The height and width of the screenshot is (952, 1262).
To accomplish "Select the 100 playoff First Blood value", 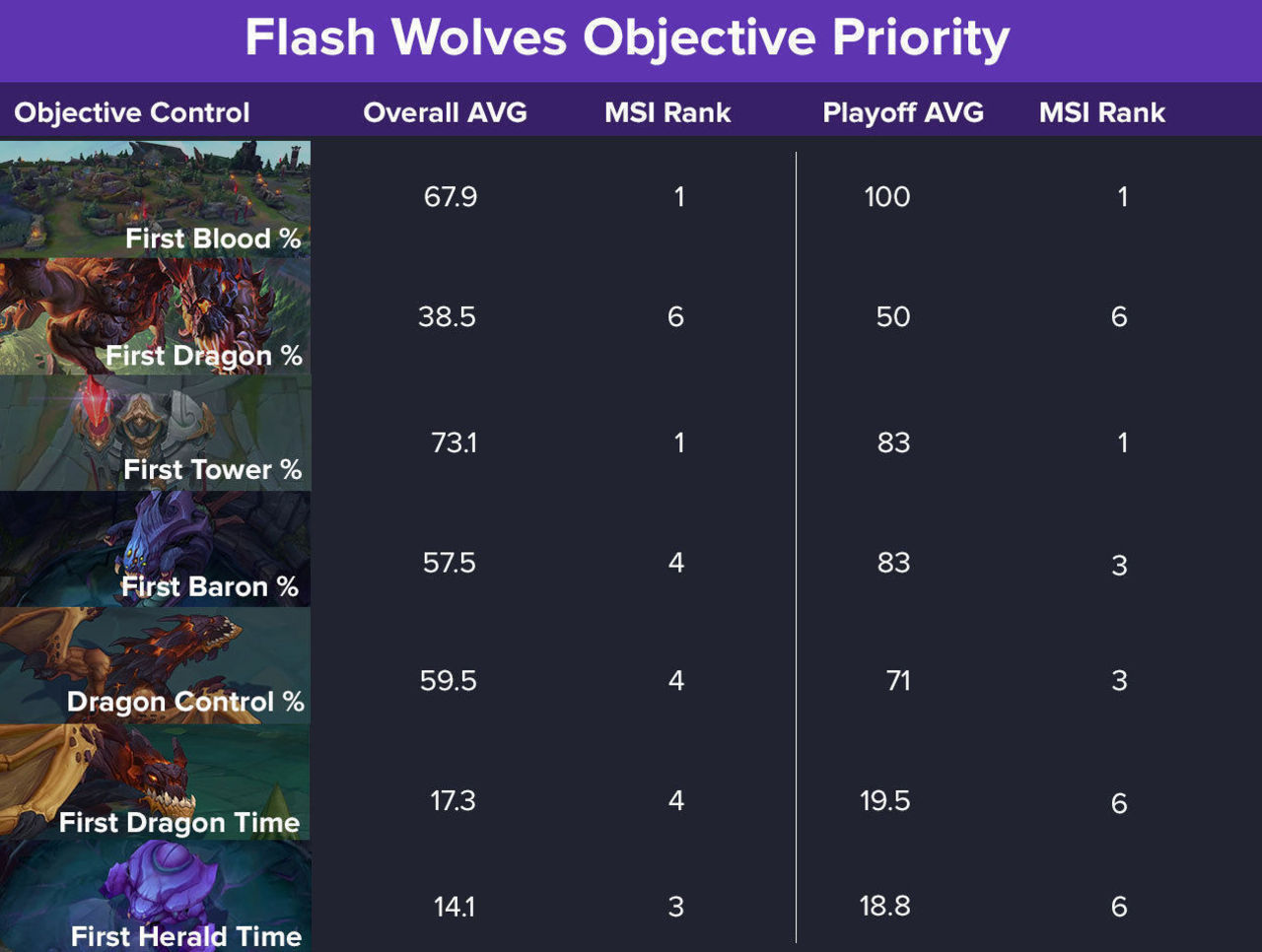I will pos(887,196).
